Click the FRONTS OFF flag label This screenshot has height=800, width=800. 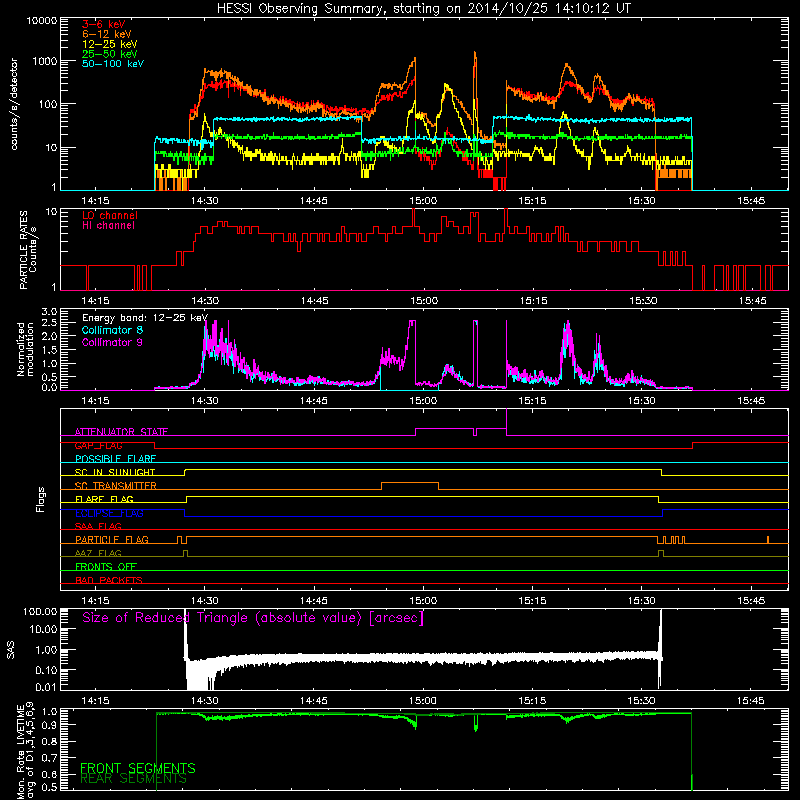point(106,567)
